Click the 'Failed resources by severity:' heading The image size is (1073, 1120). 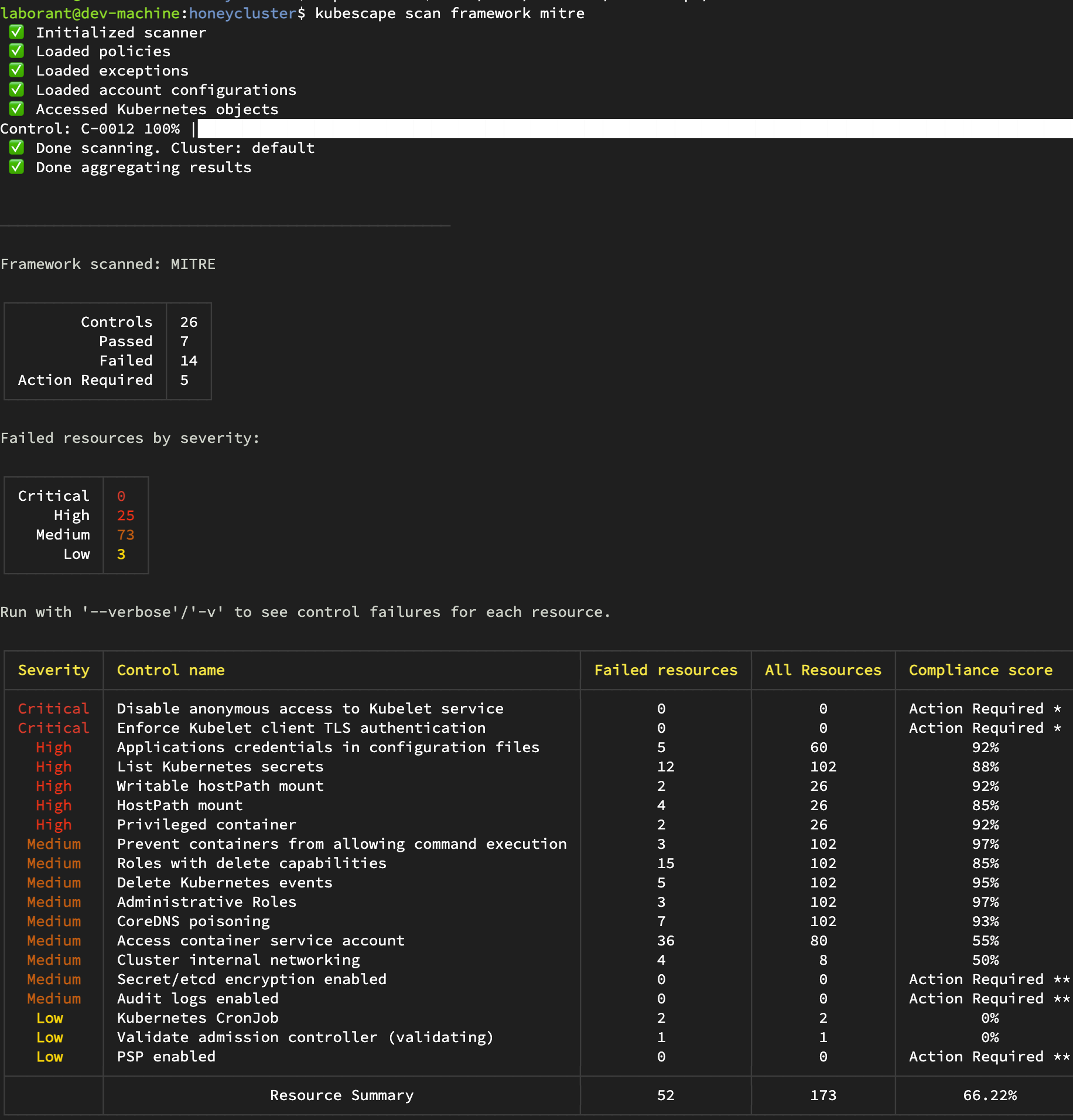pyautogui.click(x=130, y=438)
